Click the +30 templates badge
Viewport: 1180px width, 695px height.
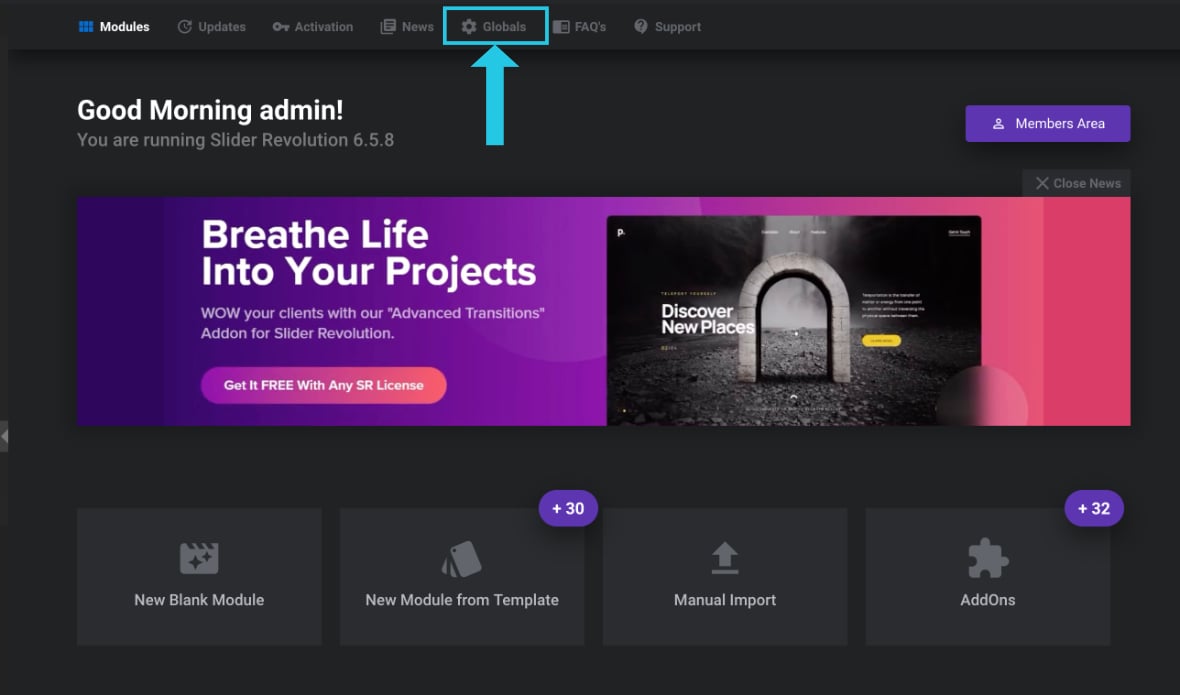coord(568,508)
